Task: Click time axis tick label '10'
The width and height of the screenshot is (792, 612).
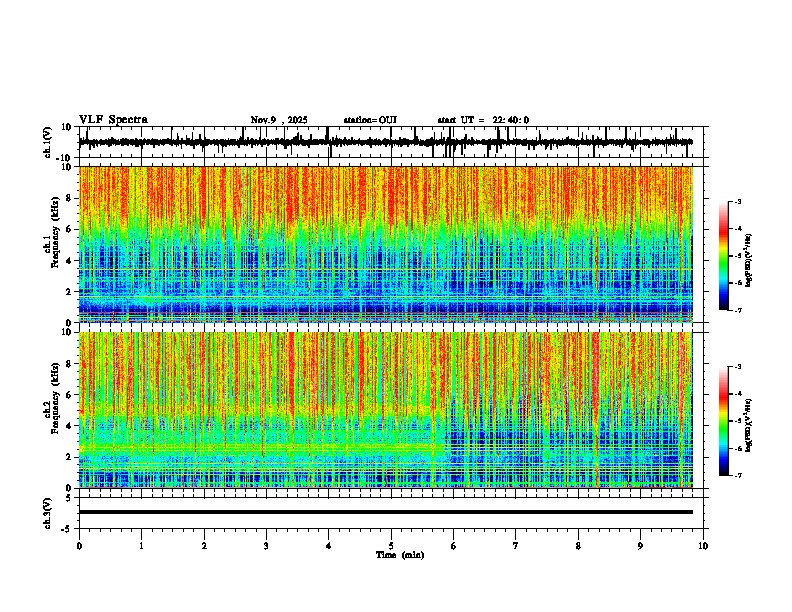Action: [703, 546]
